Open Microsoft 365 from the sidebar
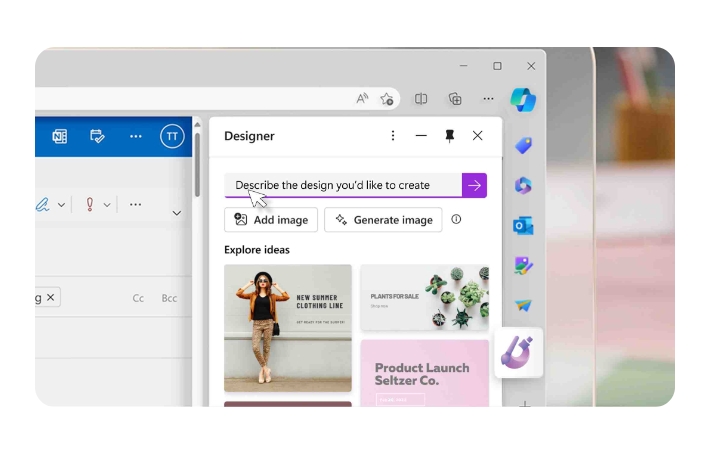Viewport: 710px width, 466px height. (522, 186)
